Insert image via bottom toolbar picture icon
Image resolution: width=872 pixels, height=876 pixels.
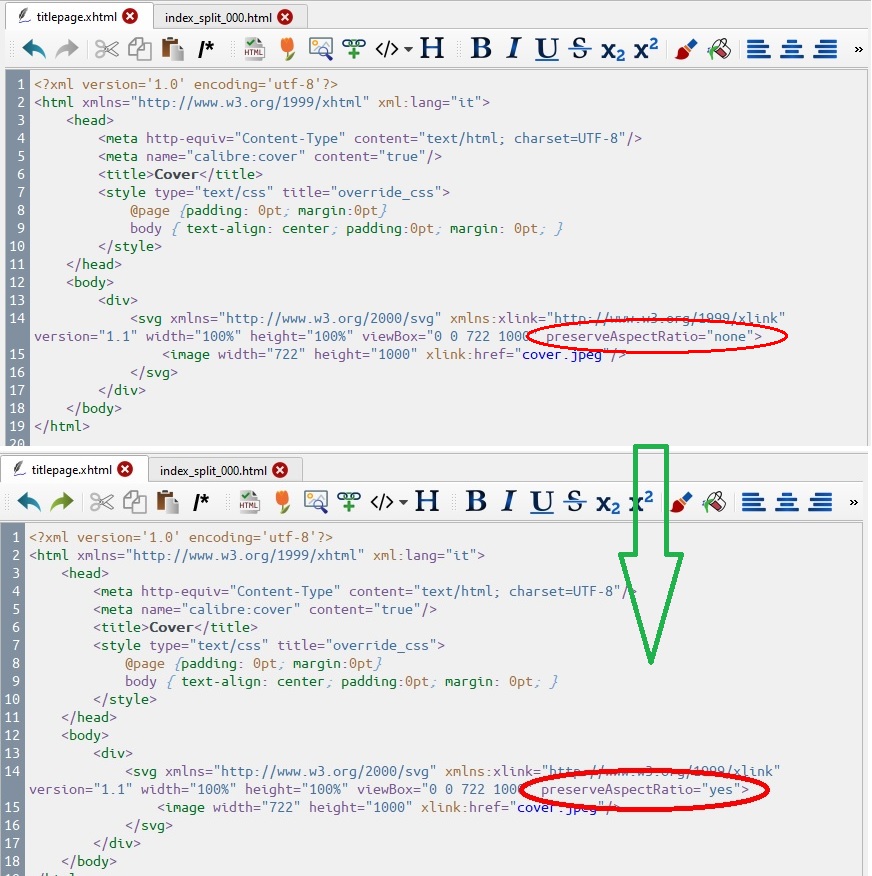[316, 502]
